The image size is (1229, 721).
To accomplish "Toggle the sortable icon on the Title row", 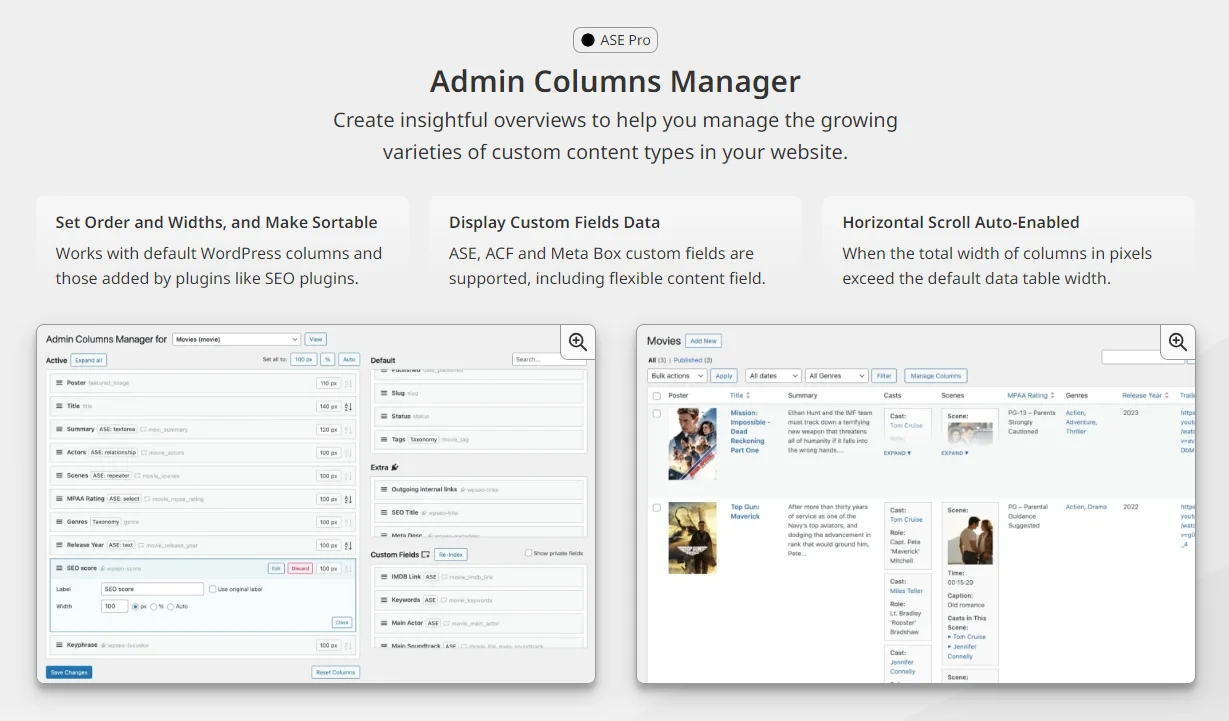I will [348, 406].
